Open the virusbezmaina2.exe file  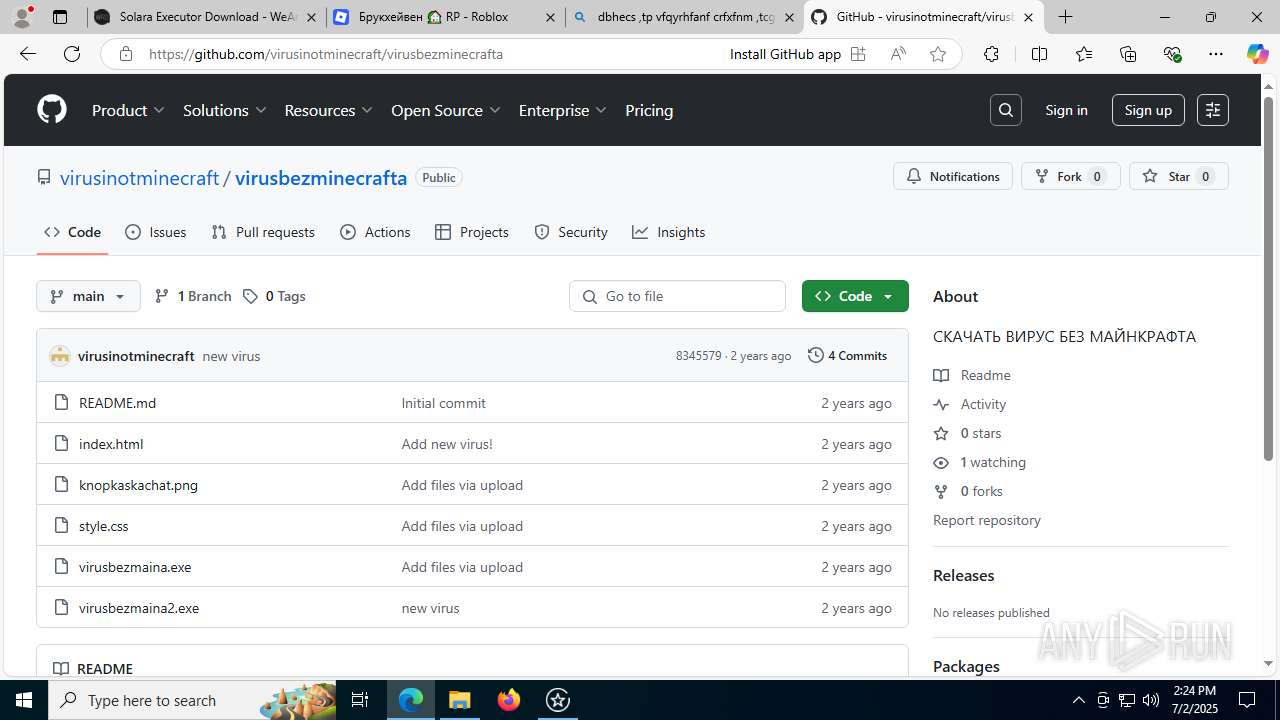139,608
